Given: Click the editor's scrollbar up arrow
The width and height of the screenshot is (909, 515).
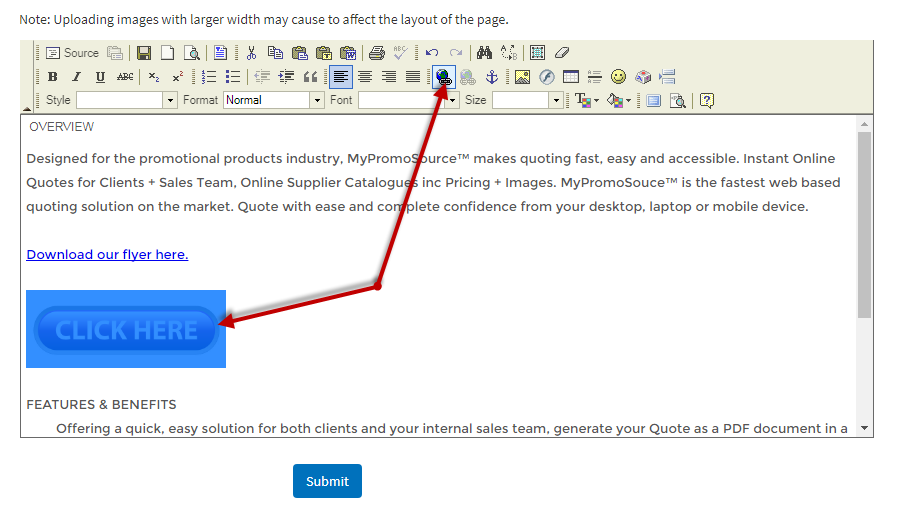Looking at the screenshot, I should click(864, 124).
